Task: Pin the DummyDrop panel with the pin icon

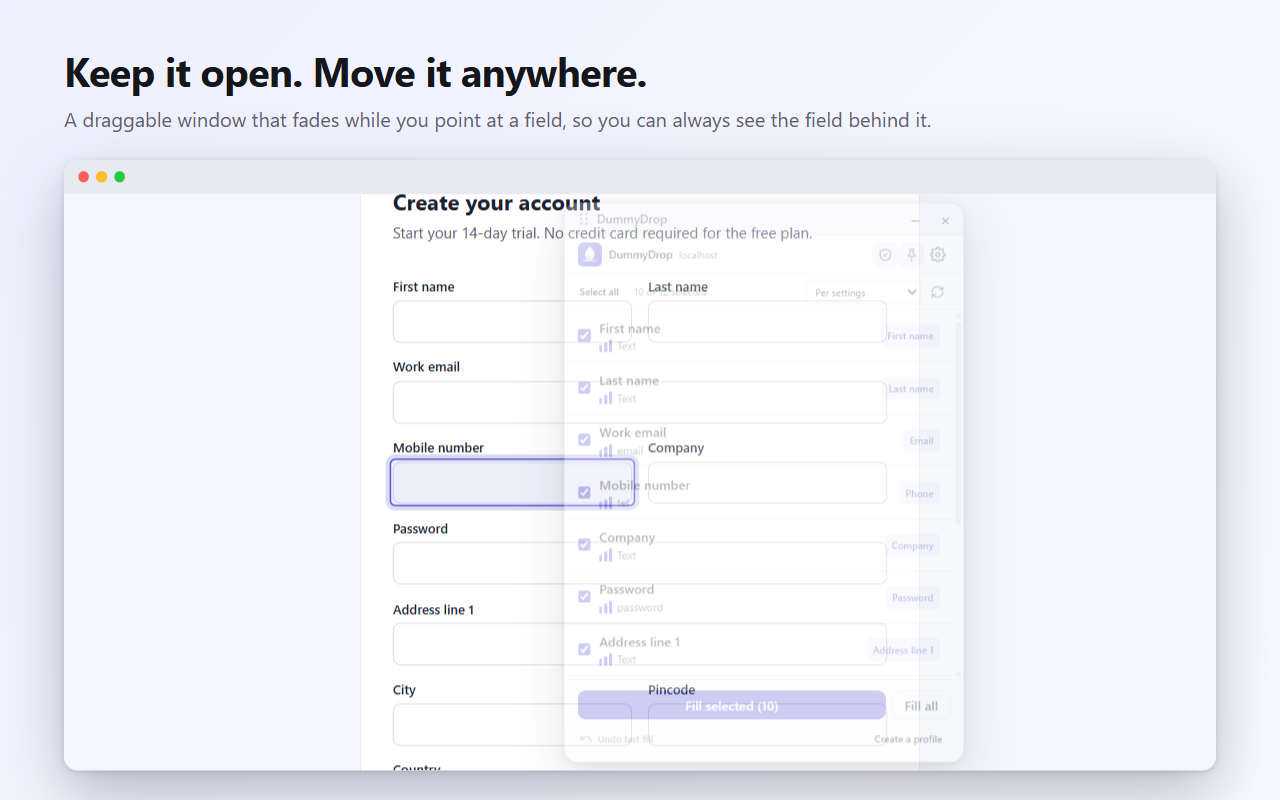Action: click(911, 255)
